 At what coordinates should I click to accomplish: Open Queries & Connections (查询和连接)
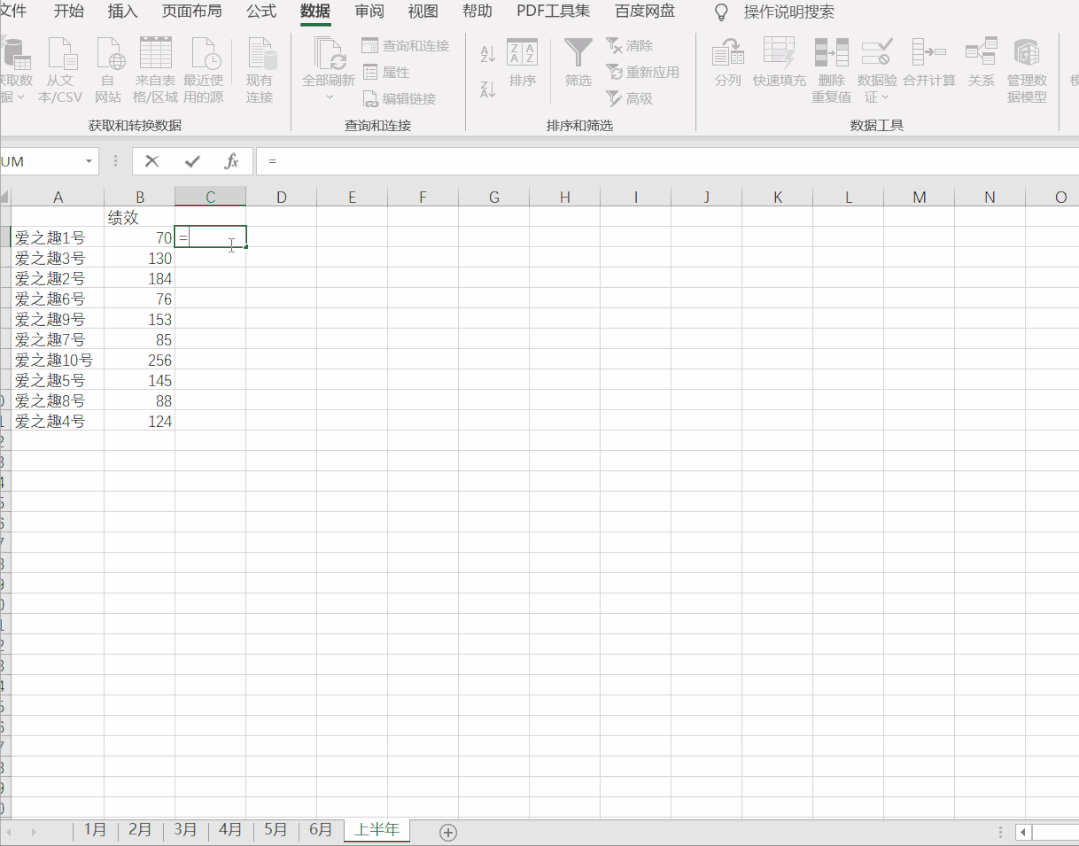click(406, 45)
